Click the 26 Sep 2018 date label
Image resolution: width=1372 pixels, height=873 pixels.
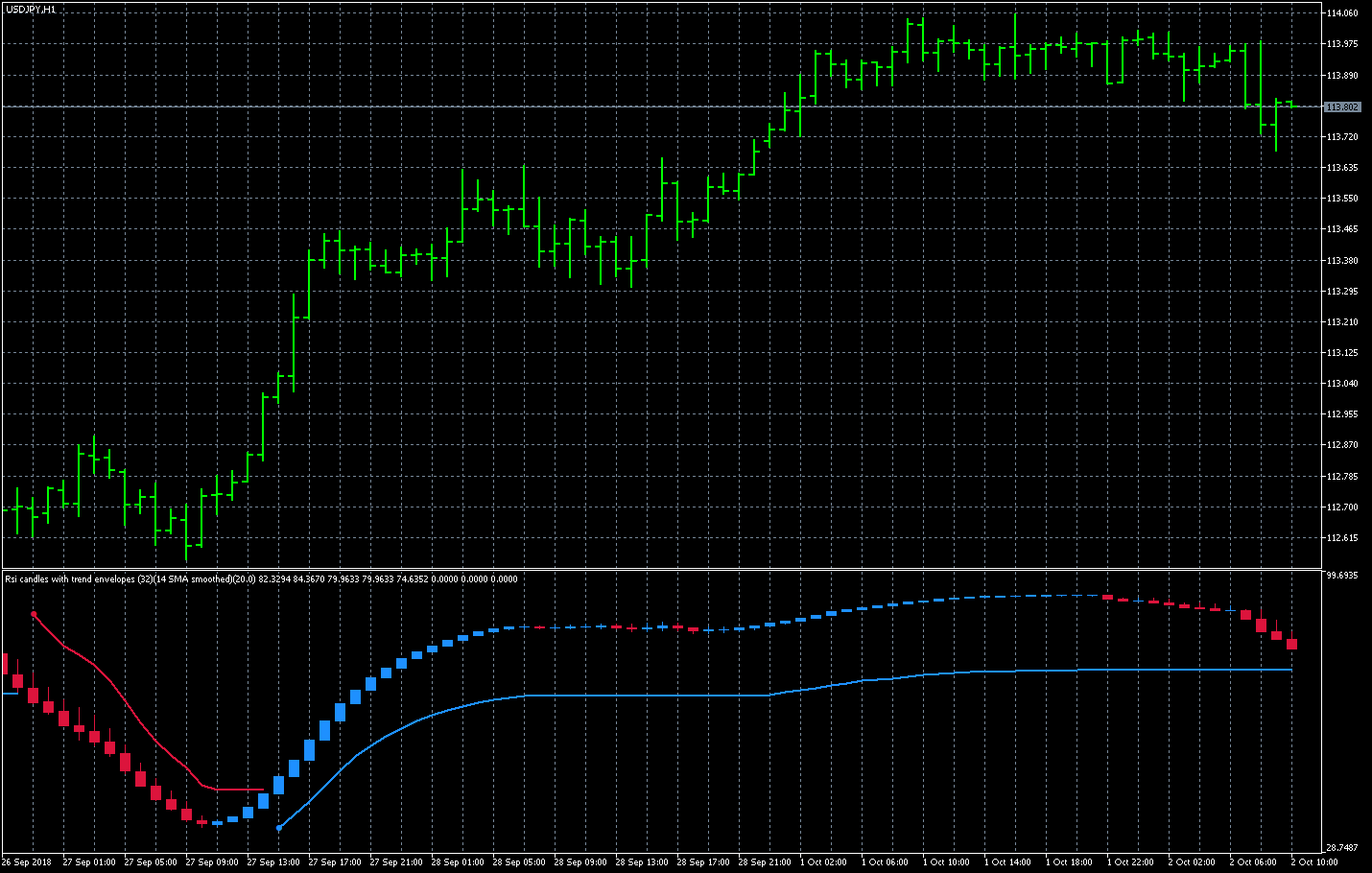tap(27, 862)
